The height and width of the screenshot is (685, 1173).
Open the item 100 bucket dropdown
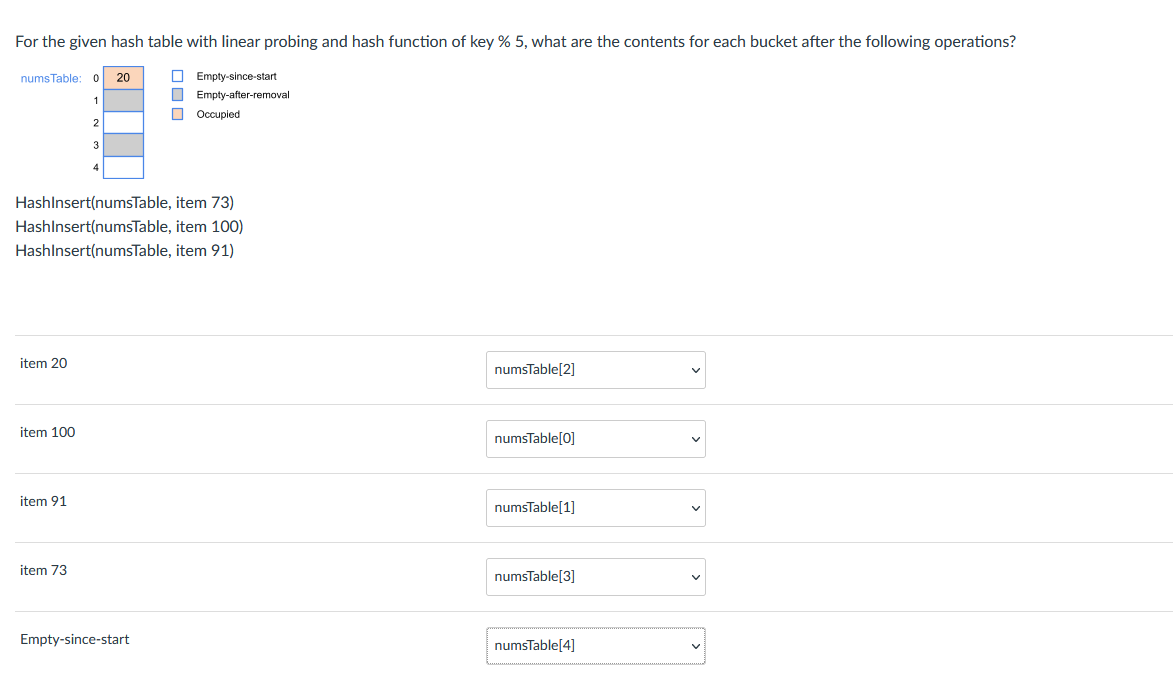tap(595, 439)
